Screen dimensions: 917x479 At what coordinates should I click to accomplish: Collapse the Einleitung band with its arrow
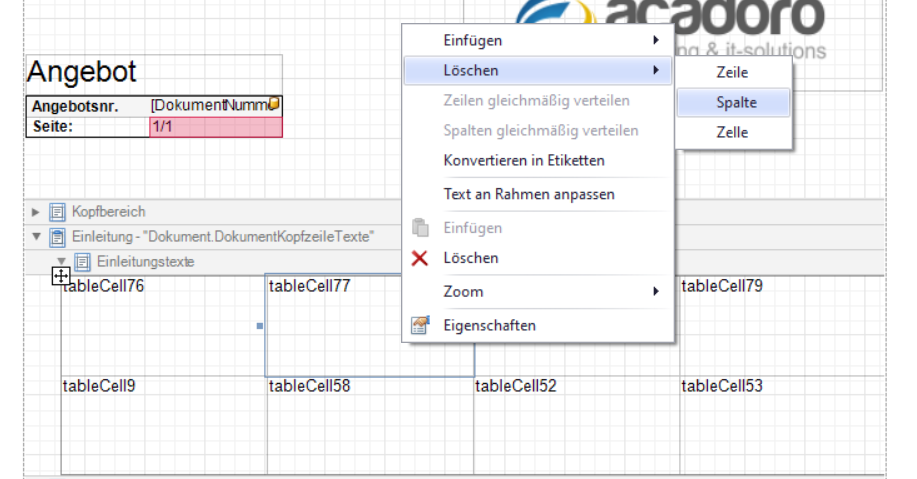[37, 237]
